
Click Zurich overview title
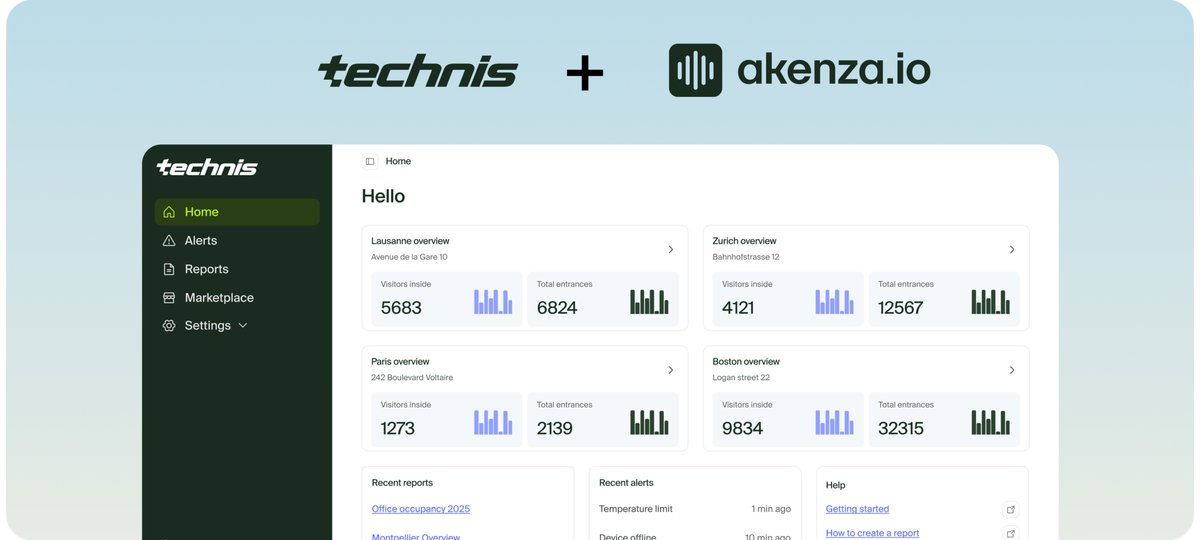(744, 241)
